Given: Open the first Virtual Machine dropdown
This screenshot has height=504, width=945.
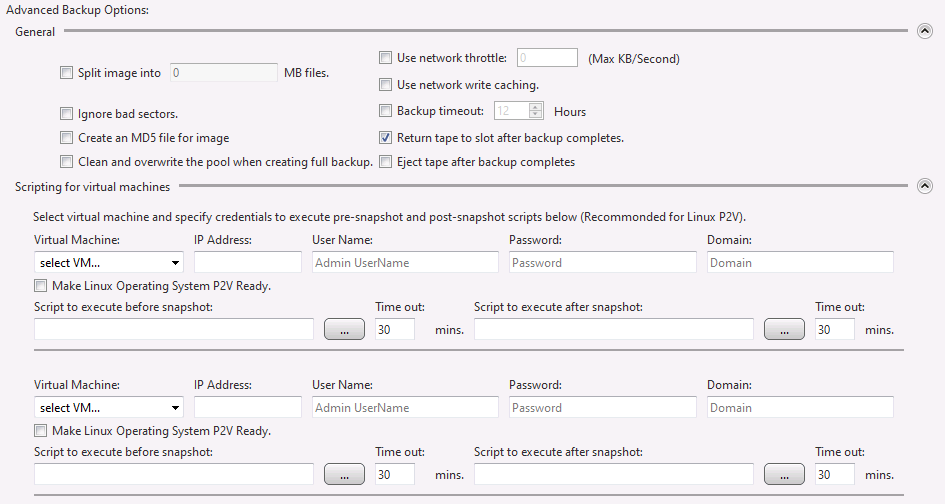Looking at the screenshot, I should pos(109,263).
